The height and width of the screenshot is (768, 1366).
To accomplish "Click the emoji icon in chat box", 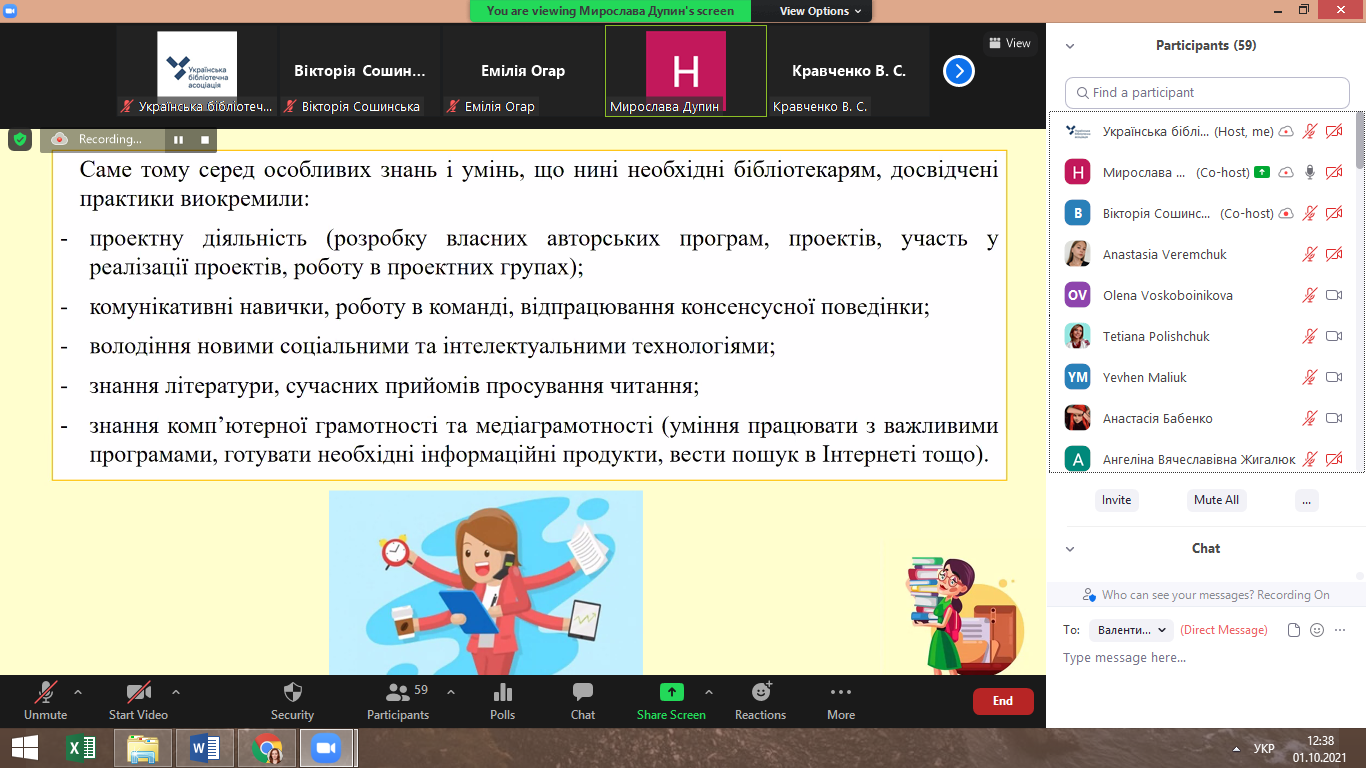I will (x=1317, y=630).
